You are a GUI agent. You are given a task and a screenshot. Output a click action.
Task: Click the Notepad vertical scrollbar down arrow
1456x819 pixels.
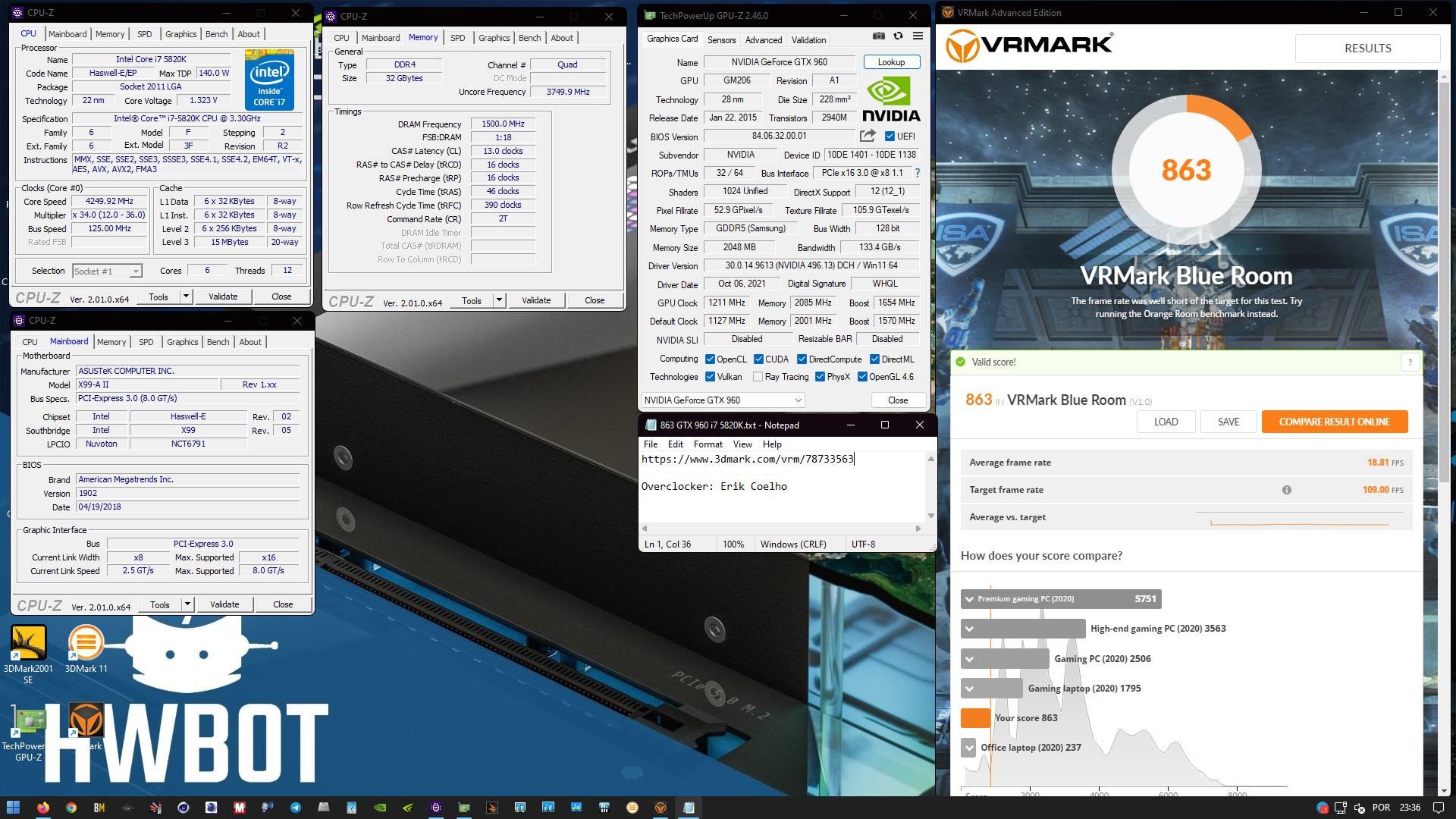click(x=930, y=516)
